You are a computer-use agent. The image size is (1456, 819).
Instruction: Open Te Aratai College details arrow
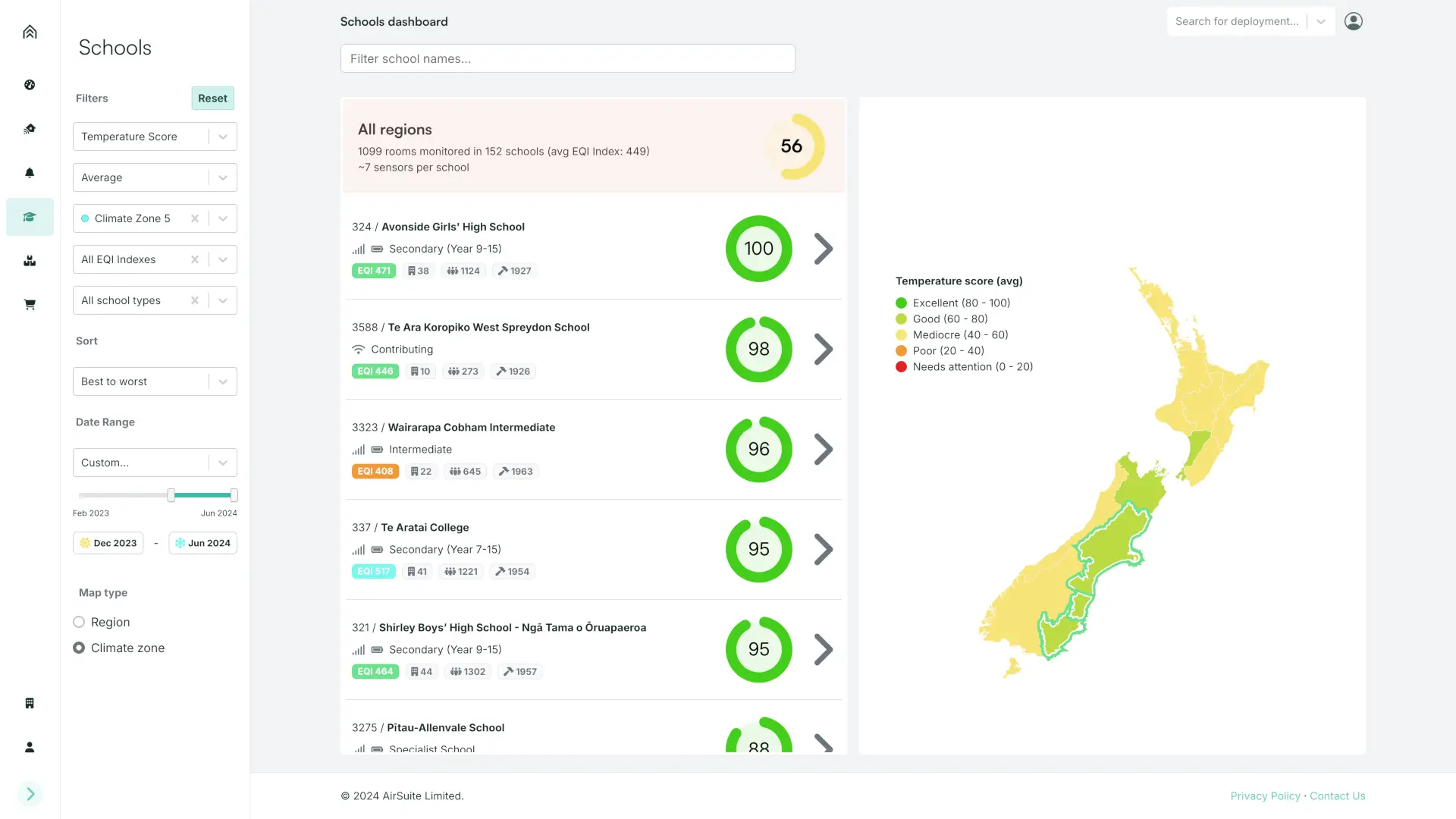pyautogui.click(x=824, y=550)
